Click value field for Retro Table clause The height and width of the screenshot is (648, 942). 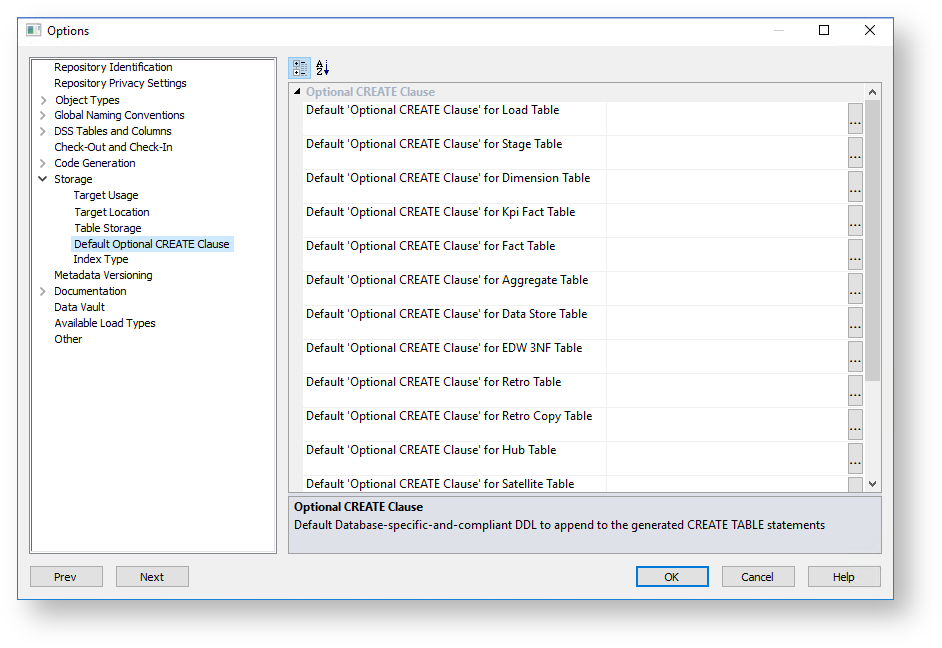click(726, 390)
